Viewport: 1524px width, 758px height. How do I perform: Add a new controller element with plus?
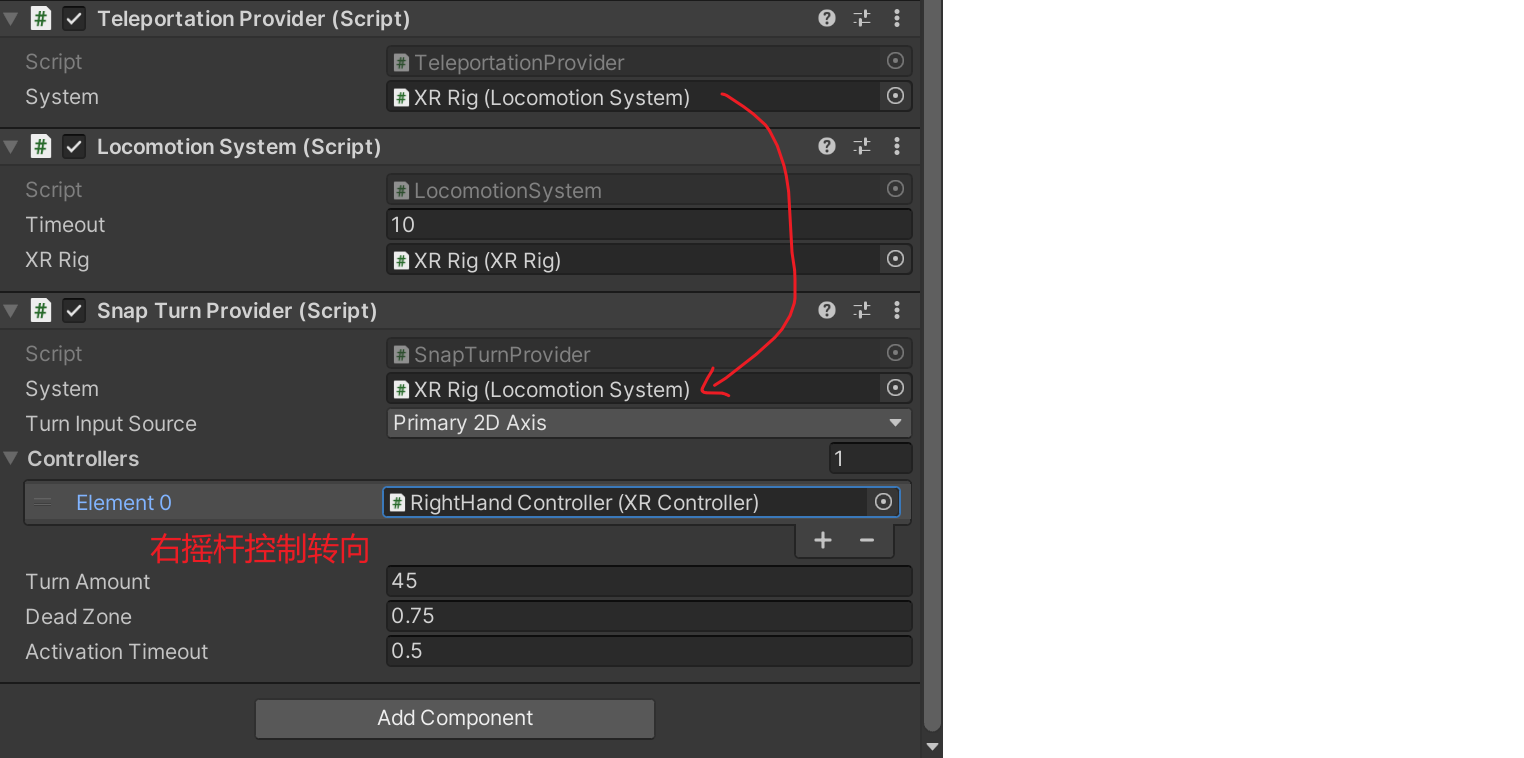click(x=822, y=541)
